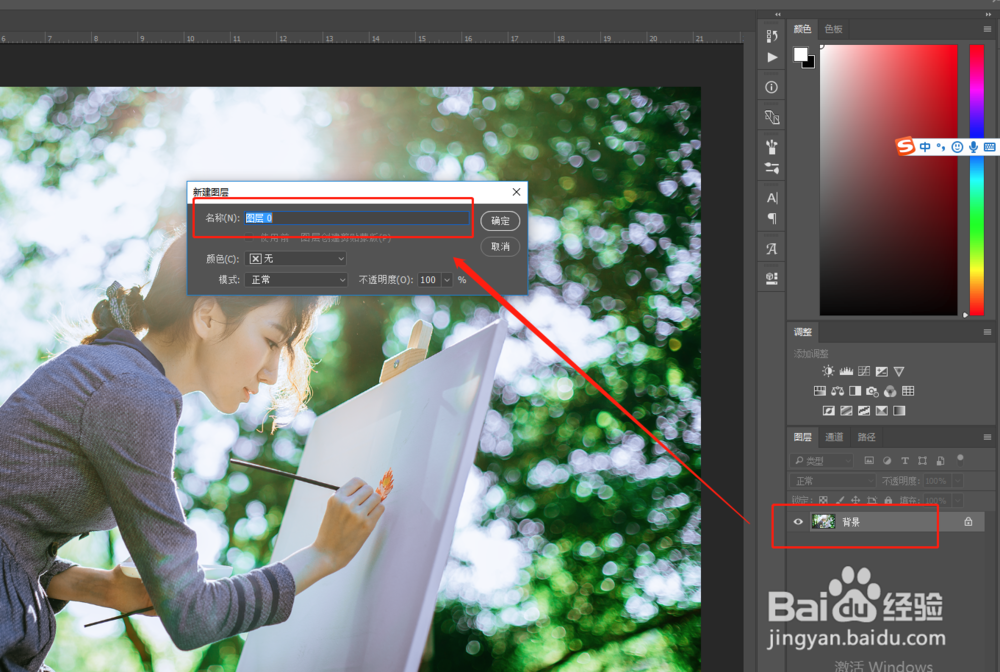Add a Threshold adjustment
1000x672 pixels.
pos(864,411)
